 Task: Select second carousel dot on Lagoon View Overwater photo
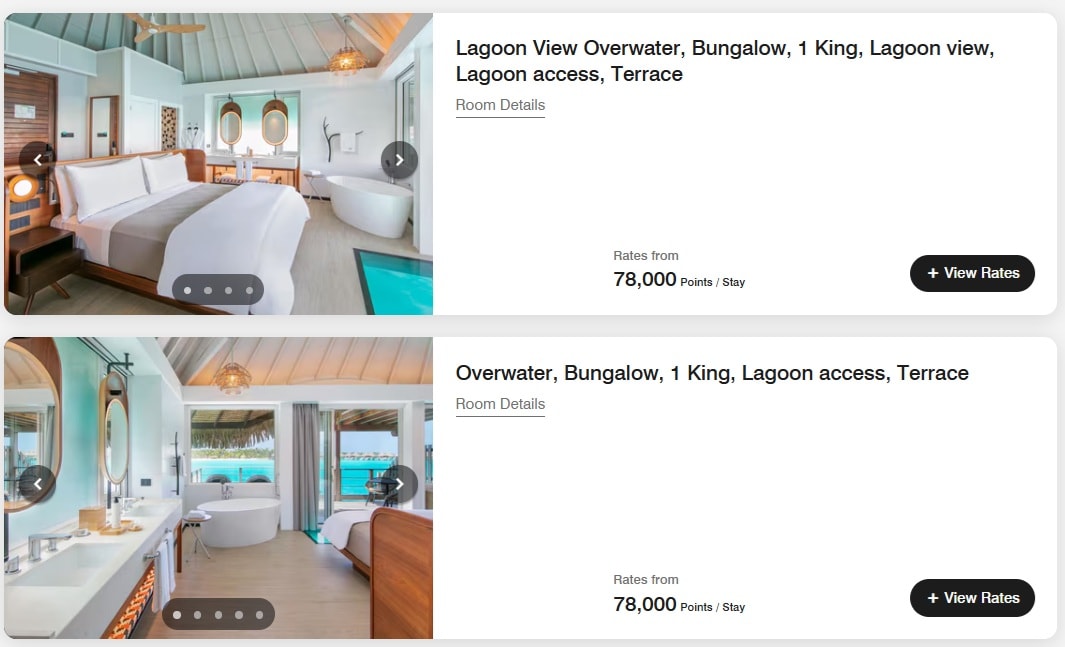pos(208,291)
